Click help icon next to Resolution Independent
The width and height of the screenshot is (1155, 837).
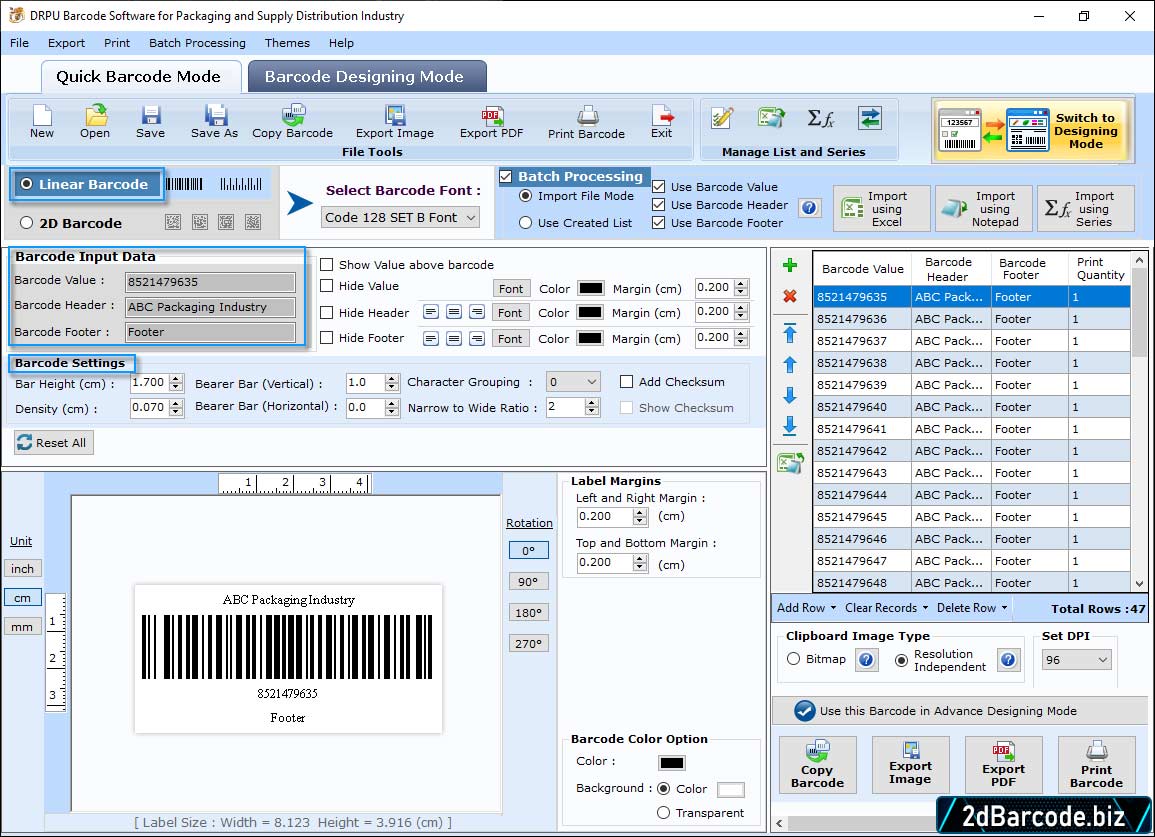(x=1008, y=659)
